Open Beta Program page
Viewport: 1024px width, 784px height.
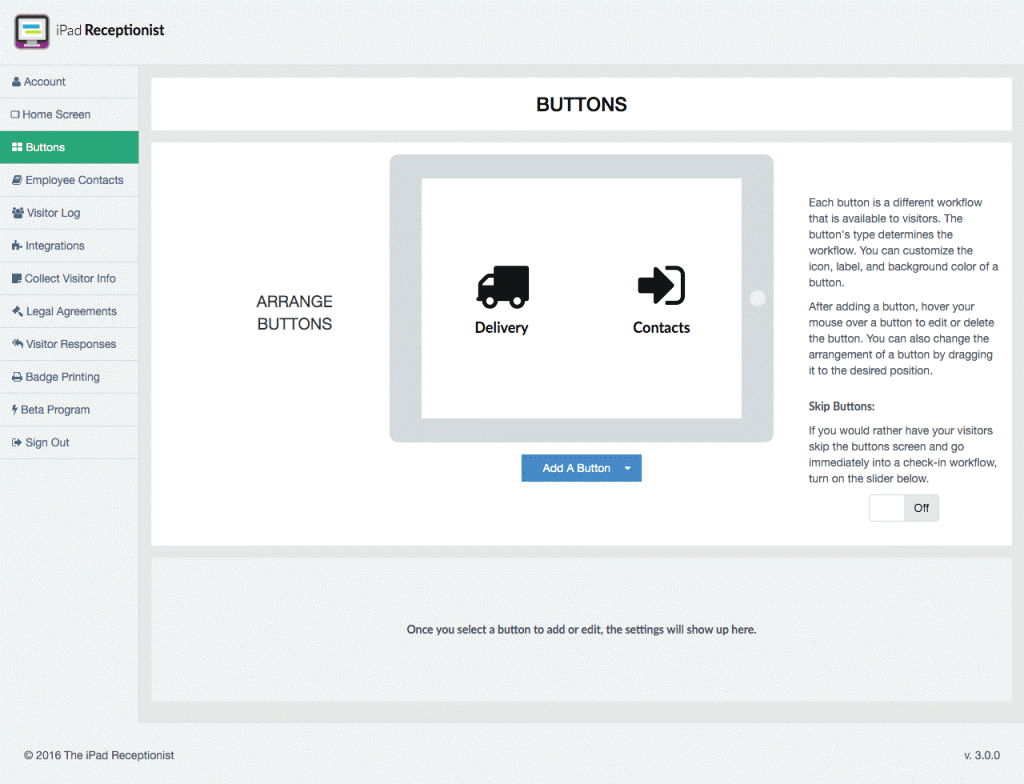pyautogui.click(x=69, y=410)
